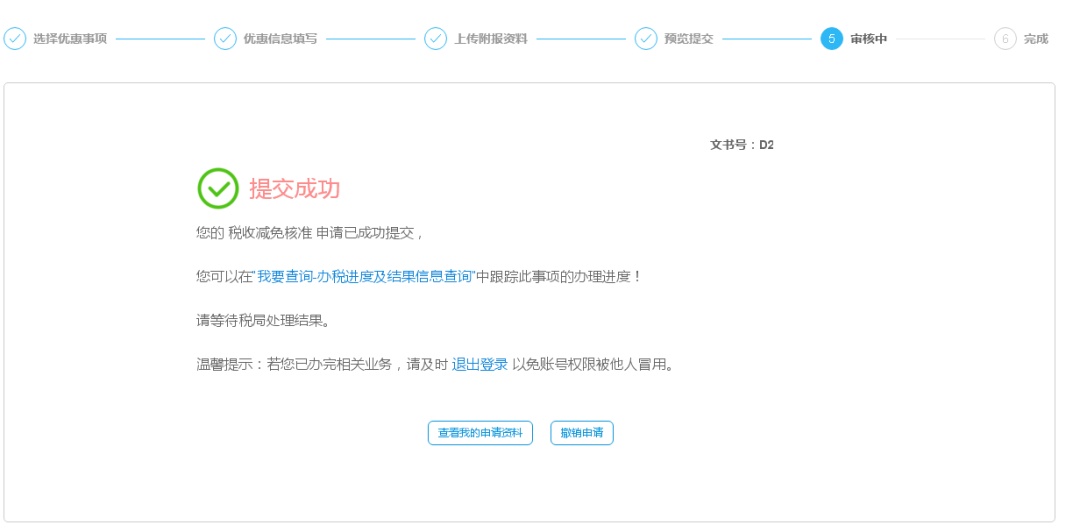
Task: Open the 我要查询-办税进度及结果信息查询 link
Action: [x=364, y=276]
